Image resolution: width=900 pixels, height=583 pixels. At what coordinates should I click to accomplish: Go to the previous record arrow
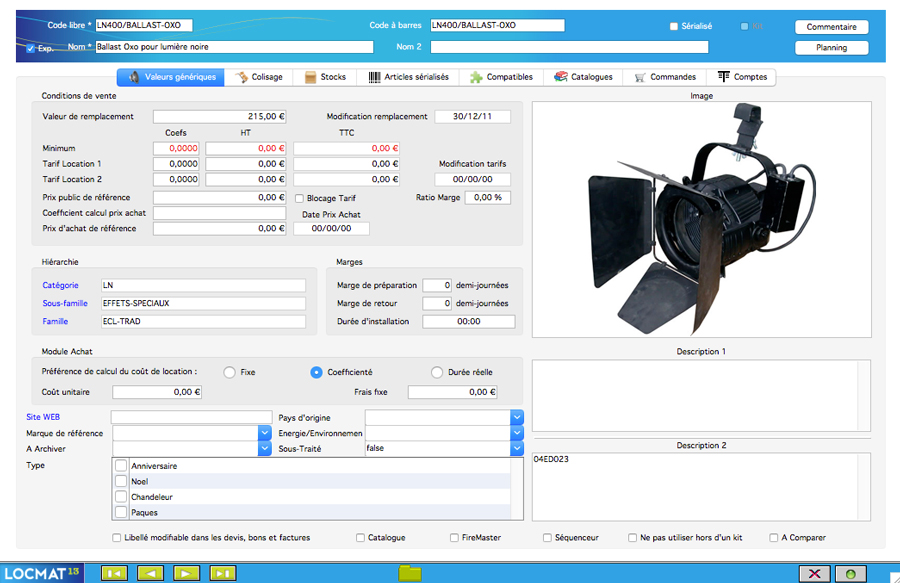tap(150, 573)
